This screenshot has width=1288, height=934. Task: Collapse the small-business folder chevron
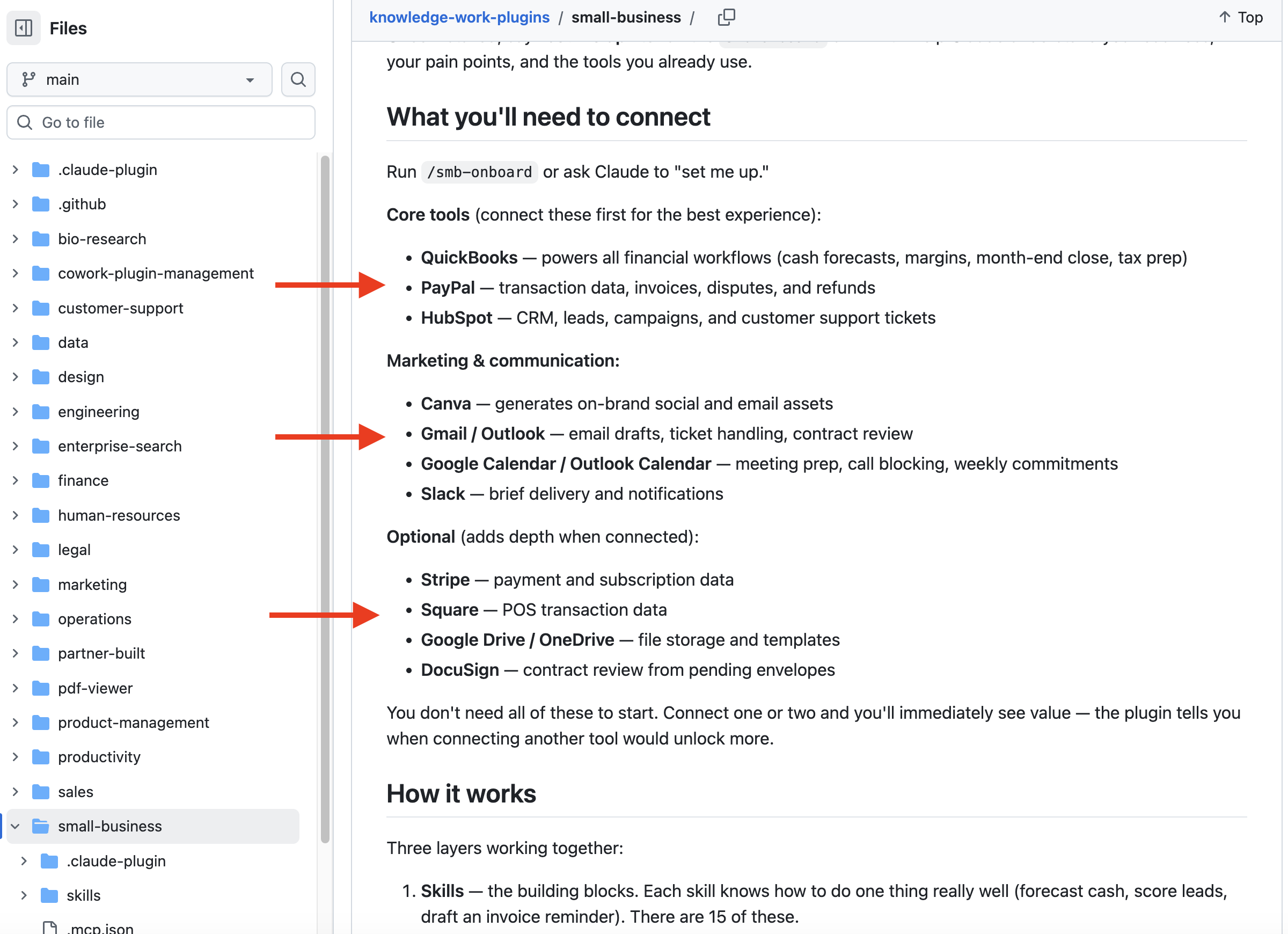16,827
